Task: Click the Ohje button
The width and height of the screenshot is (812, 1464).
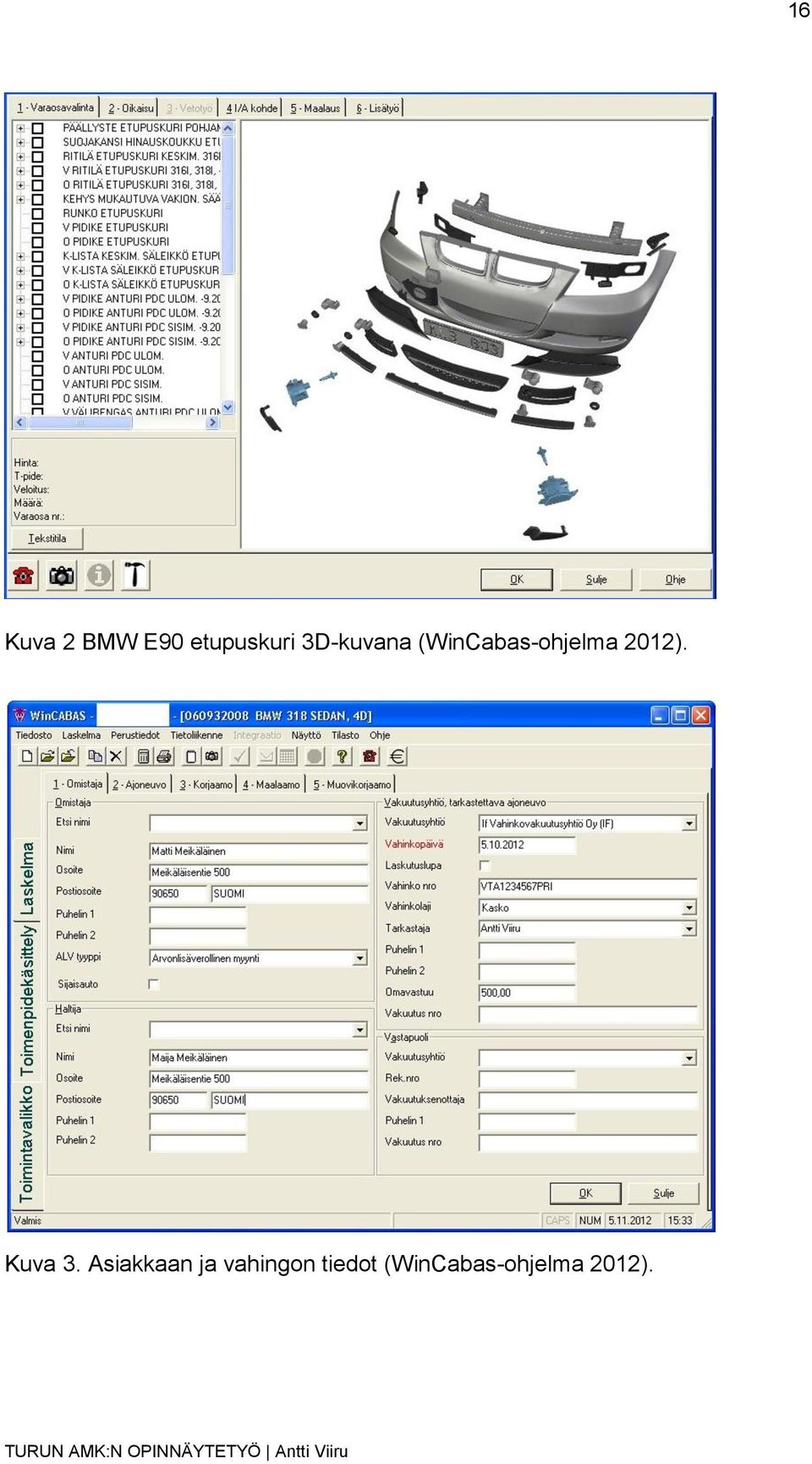Action: tap(675, 580)
